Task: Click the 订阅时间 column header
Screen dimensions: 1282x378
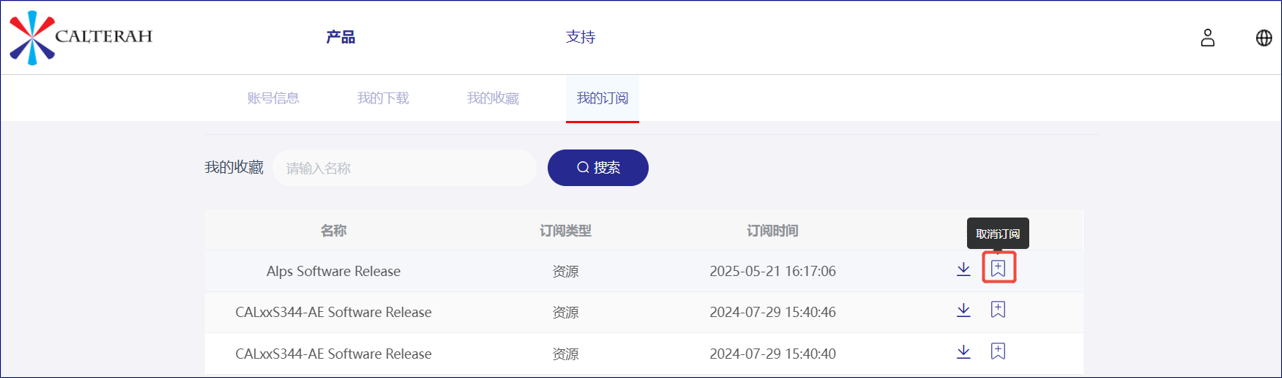Action: [772, 231]
